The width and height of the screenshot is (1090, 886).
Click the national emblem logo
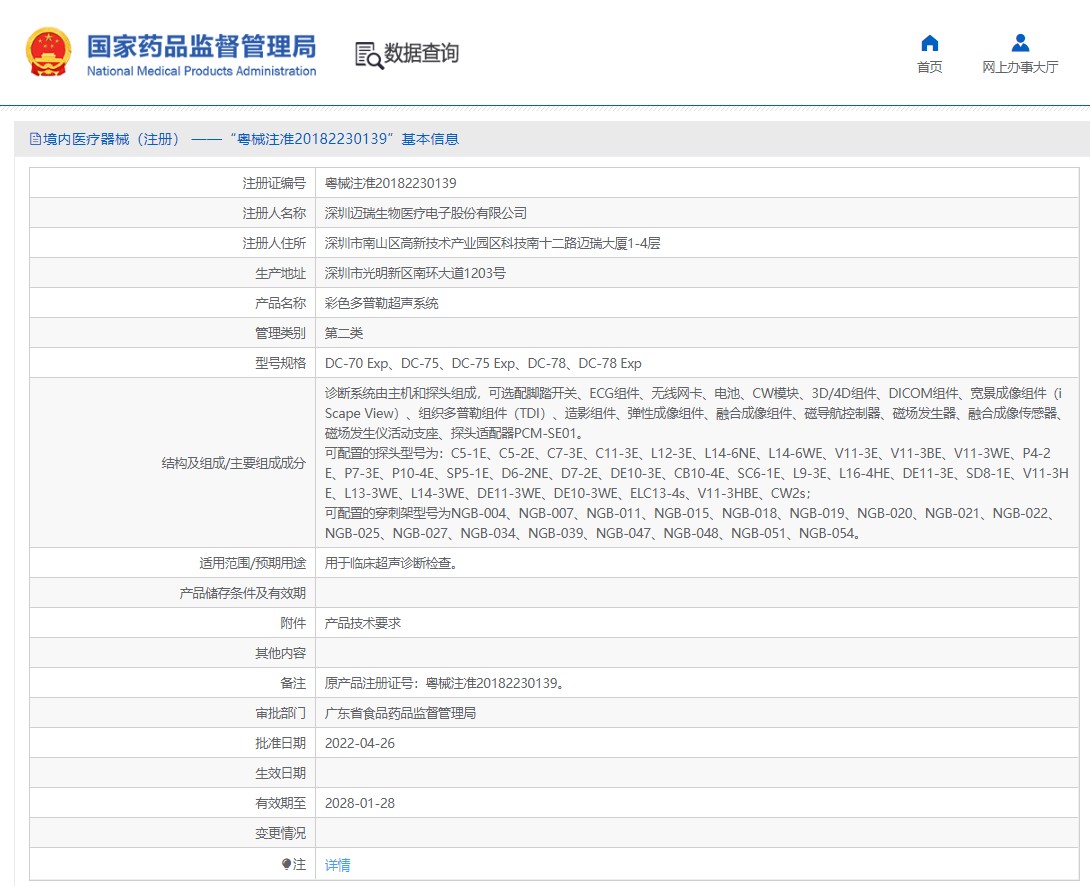pos(48,52)
